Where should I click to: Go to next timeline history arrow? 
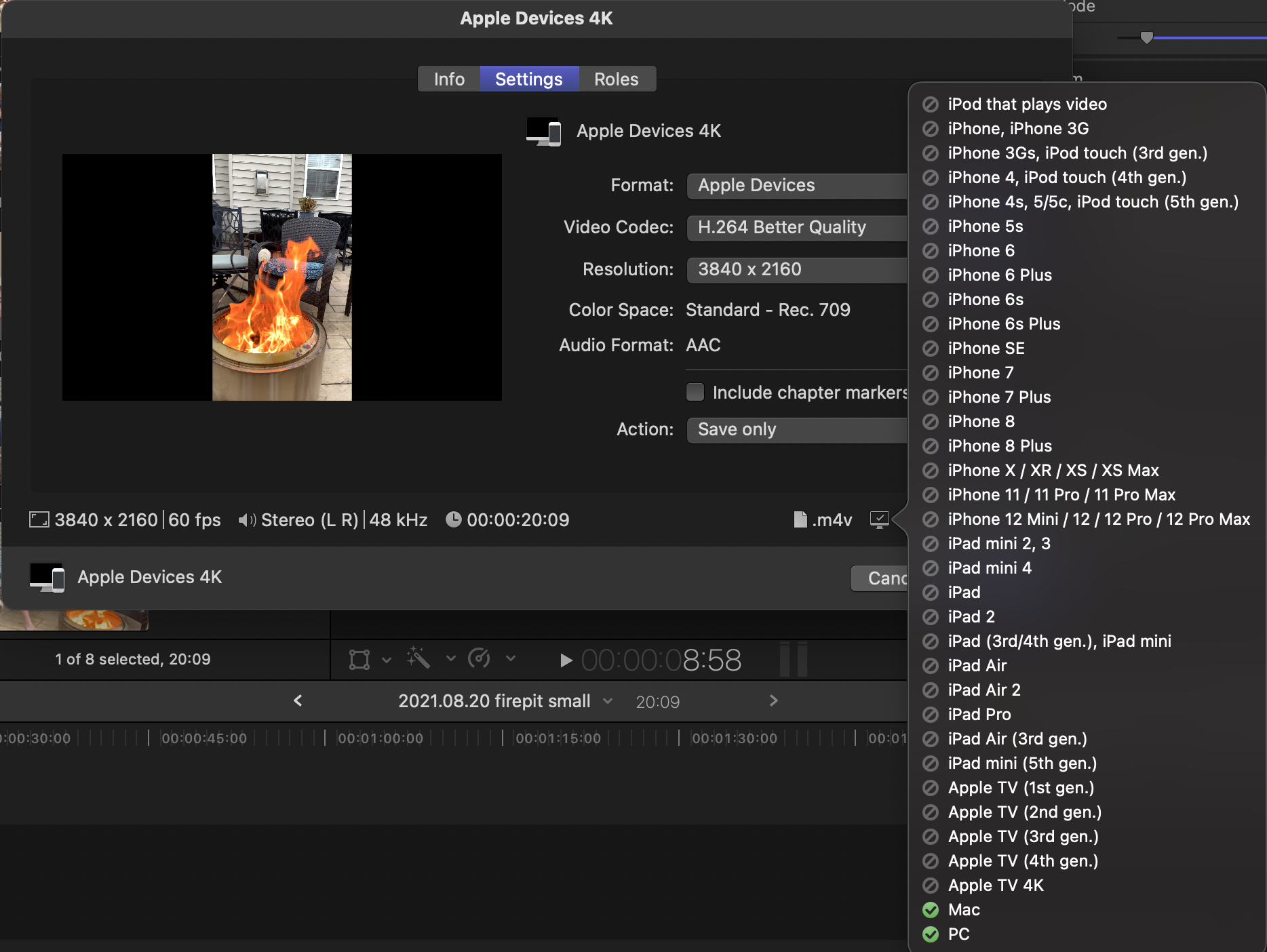(774, 700)
